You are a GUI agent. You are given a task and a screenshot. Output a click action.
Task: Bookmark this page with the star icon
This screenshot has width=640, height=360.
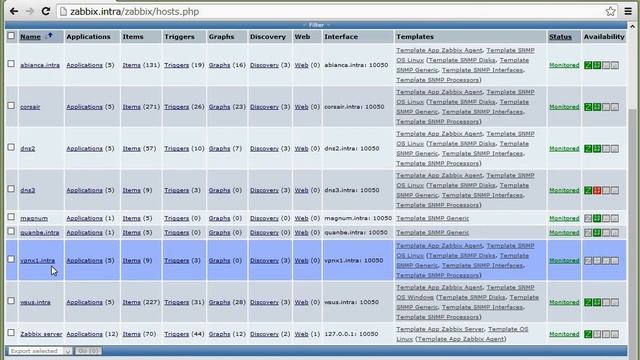pyautogui.click(x=610, y=11)
